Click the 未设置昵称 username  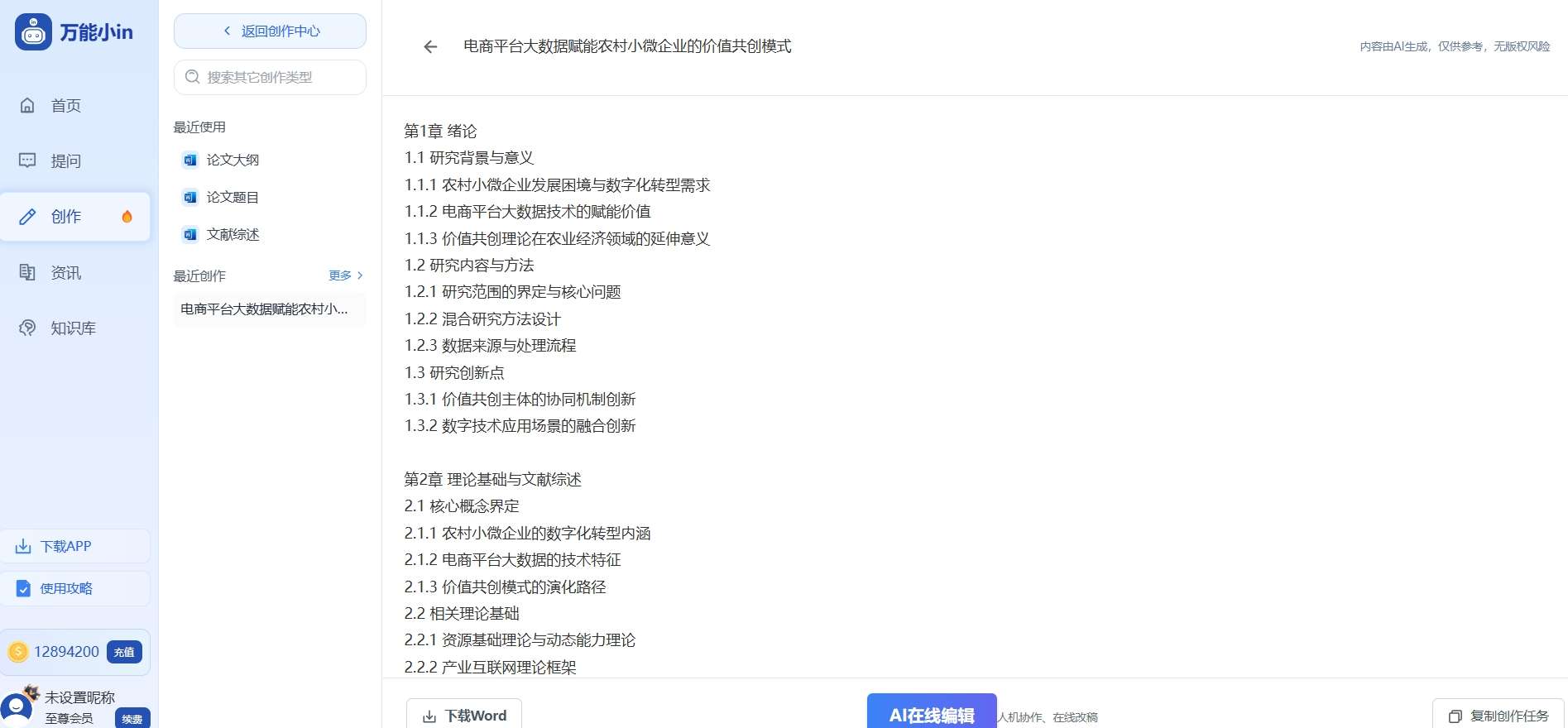pos(79,697)
